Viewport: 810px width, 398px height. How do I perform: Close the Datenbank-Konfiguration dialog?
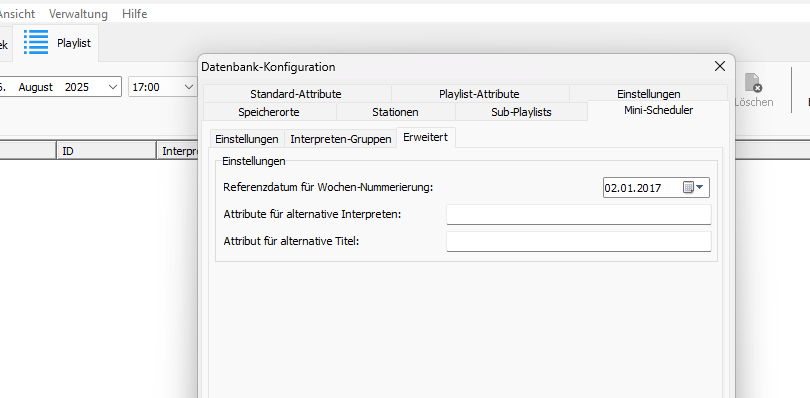click(720, 66)
